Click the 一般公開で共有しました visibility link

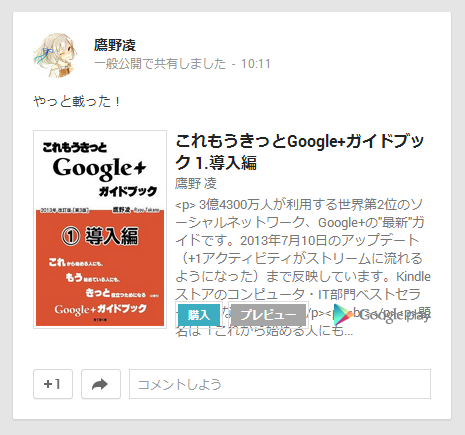click(x=160, y=64)
